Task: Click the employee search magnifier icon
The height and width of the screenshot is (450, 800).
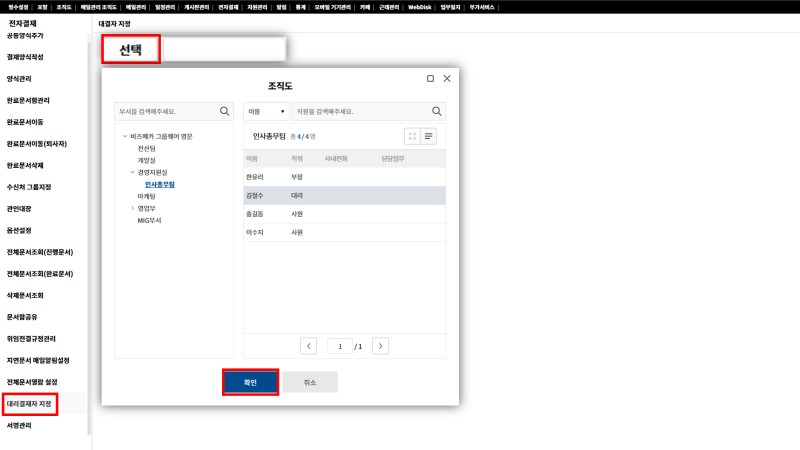Action: point(436,111)
